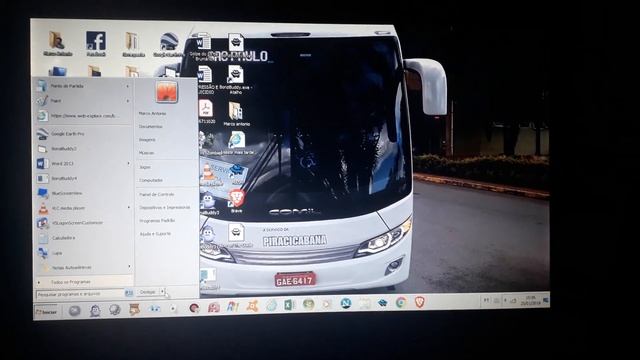The height and width of the screenshot is (360, 640).
Task: Open Programas Padrão
Action: point(157,220)
